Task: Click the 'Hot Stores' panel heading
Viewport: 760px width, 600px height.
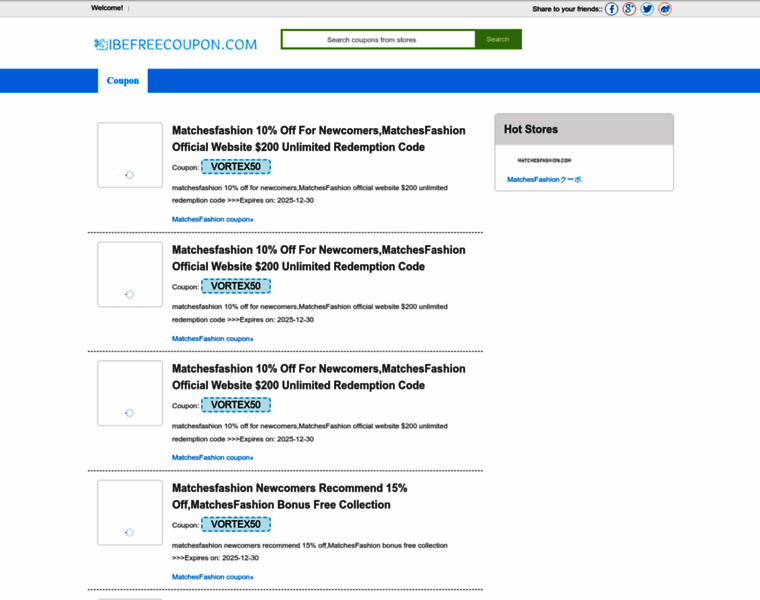Action: coord(531,129)
